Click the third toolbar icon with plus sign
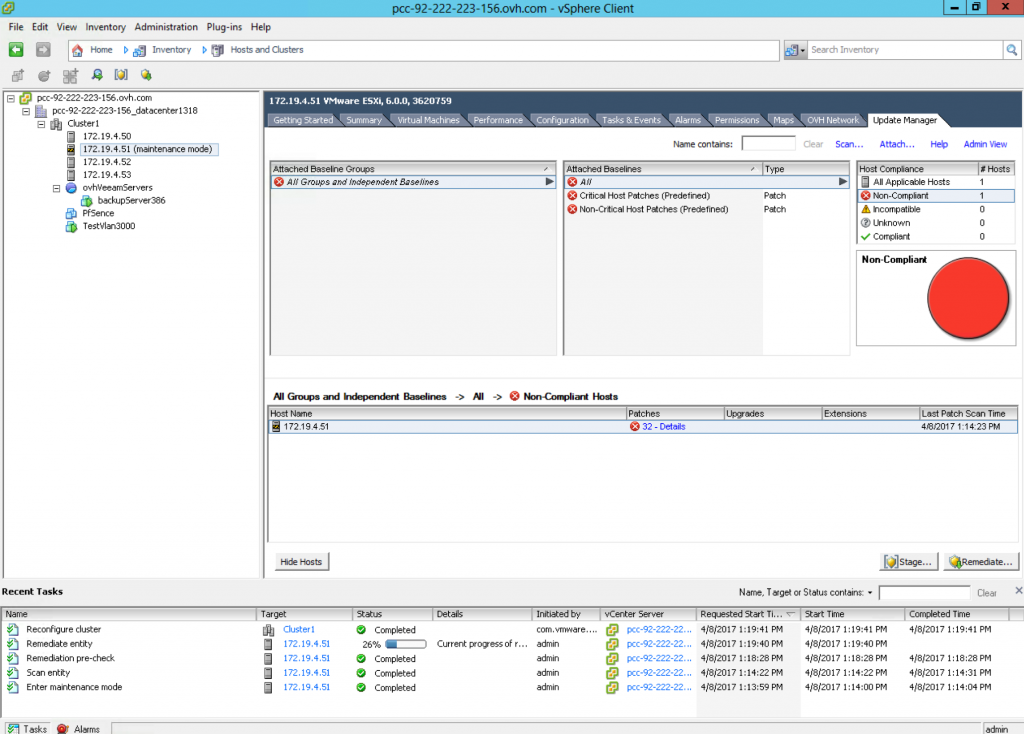1024x734 pixels. [x=70, y=76]
